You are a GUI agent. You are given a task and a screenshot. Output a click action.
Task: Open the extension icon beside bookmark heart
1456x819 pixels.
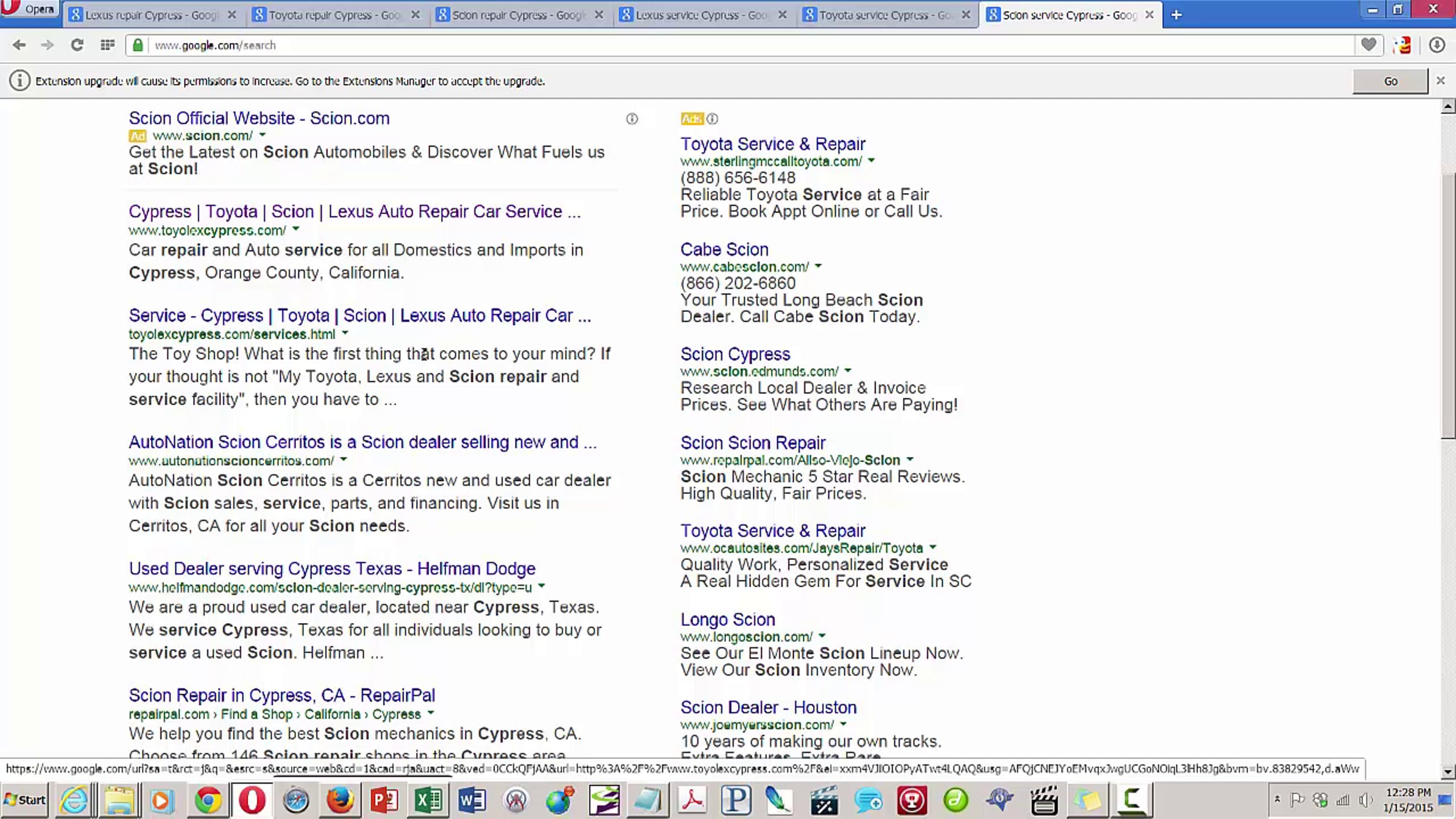coord(1402,45)
